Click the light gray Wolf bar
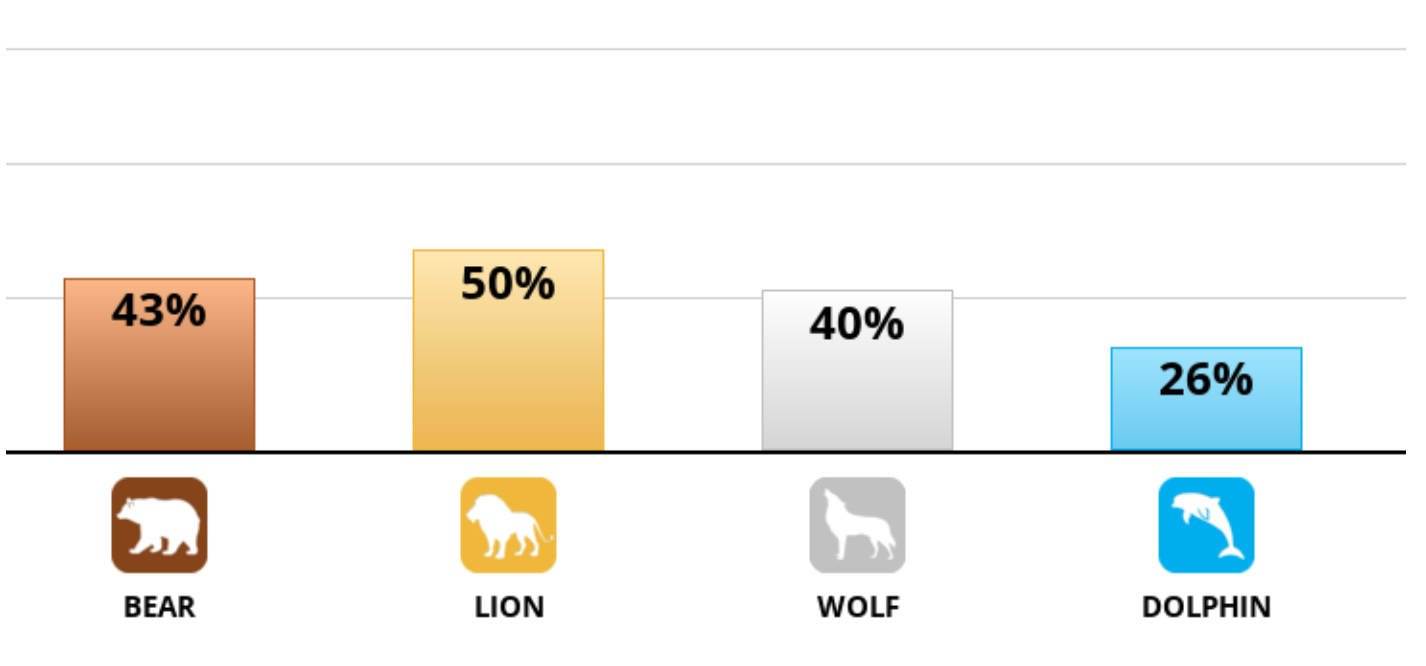This screenshot has width=1426, height=666. pyautogui.click(x=857, y=371)
